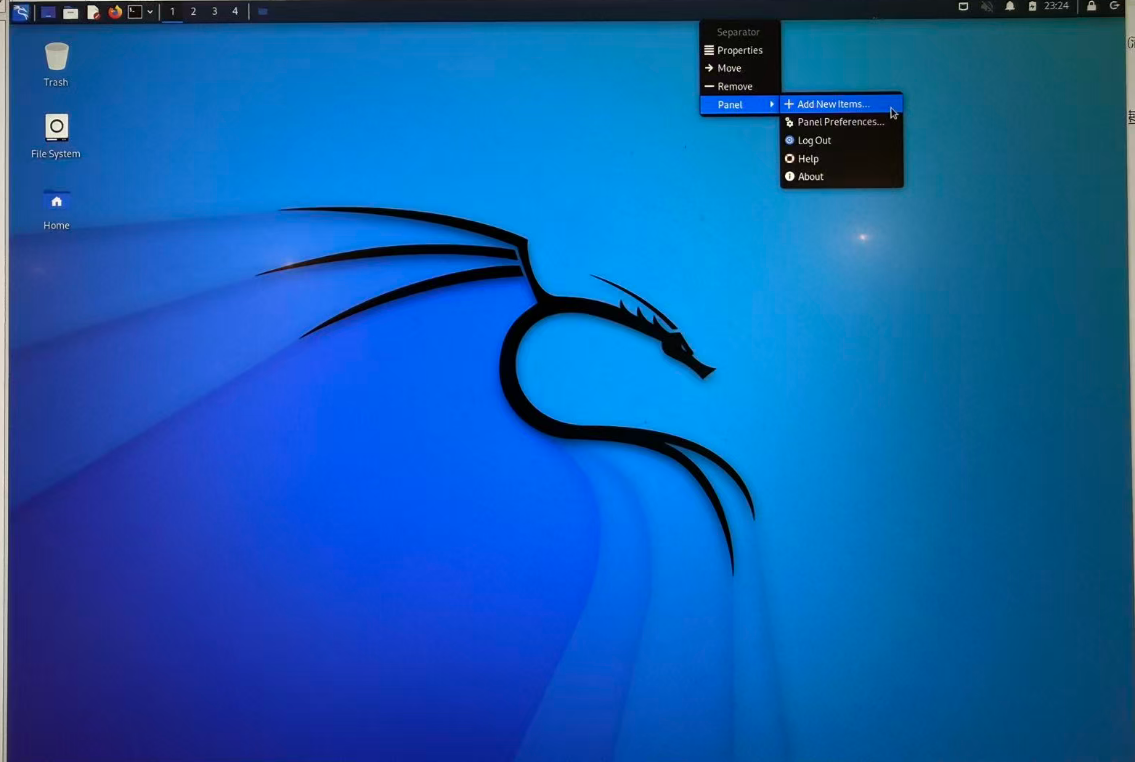Click the 23:24 clock
Viewport: 1135px width, 762px height.
click(x=1056, y=6)
